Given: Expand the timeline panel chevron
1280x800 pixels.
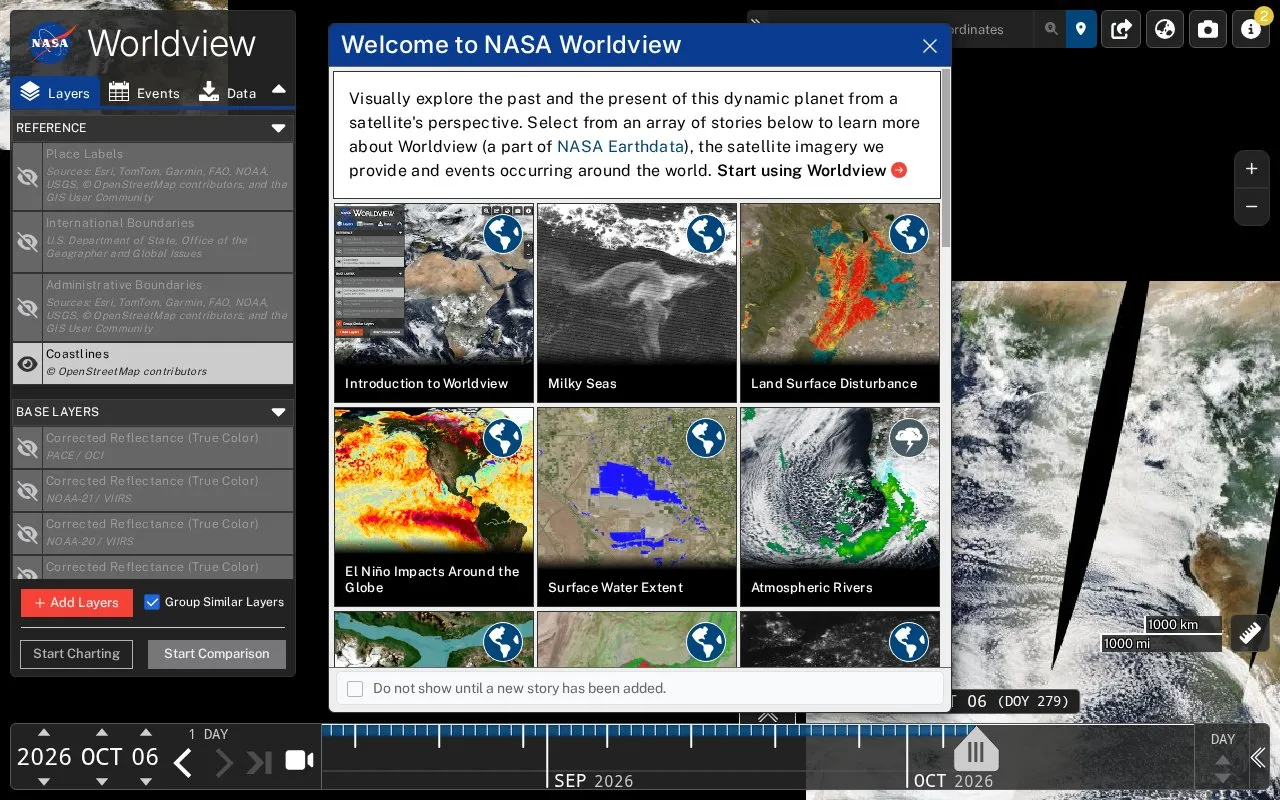Looking at the screenshot, I should pos(767,716).
